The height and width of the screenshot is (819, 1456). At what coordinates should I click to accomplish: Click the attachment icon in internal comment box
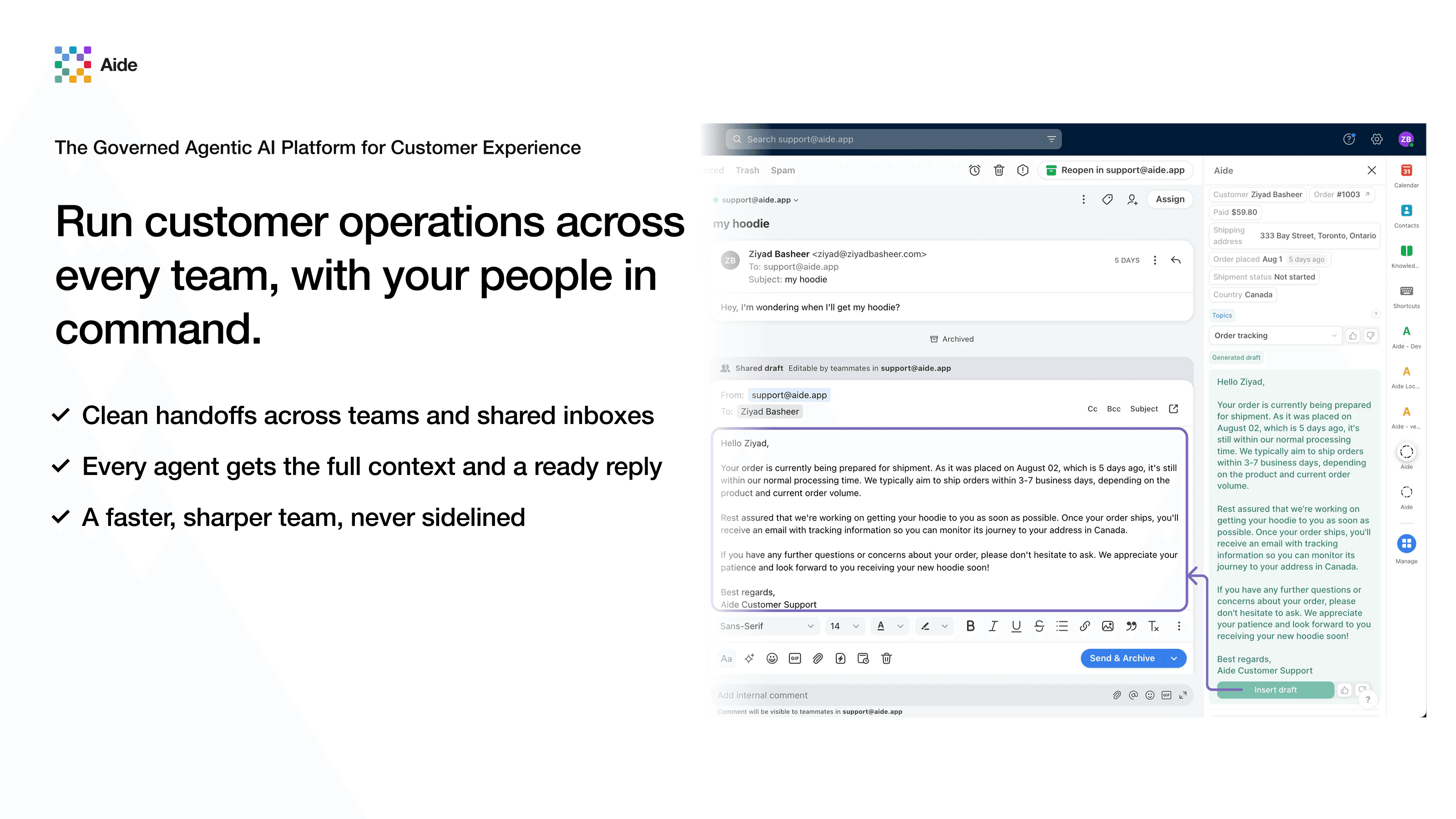coord(1117,695)
